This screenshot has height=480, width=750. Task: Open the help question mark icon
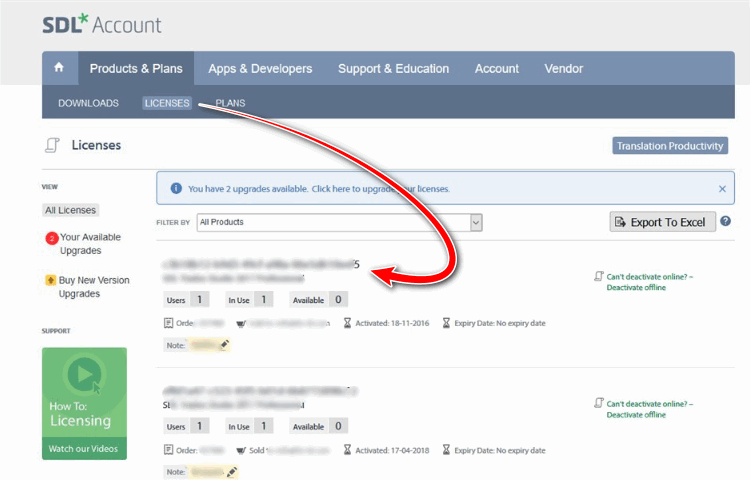726,221
